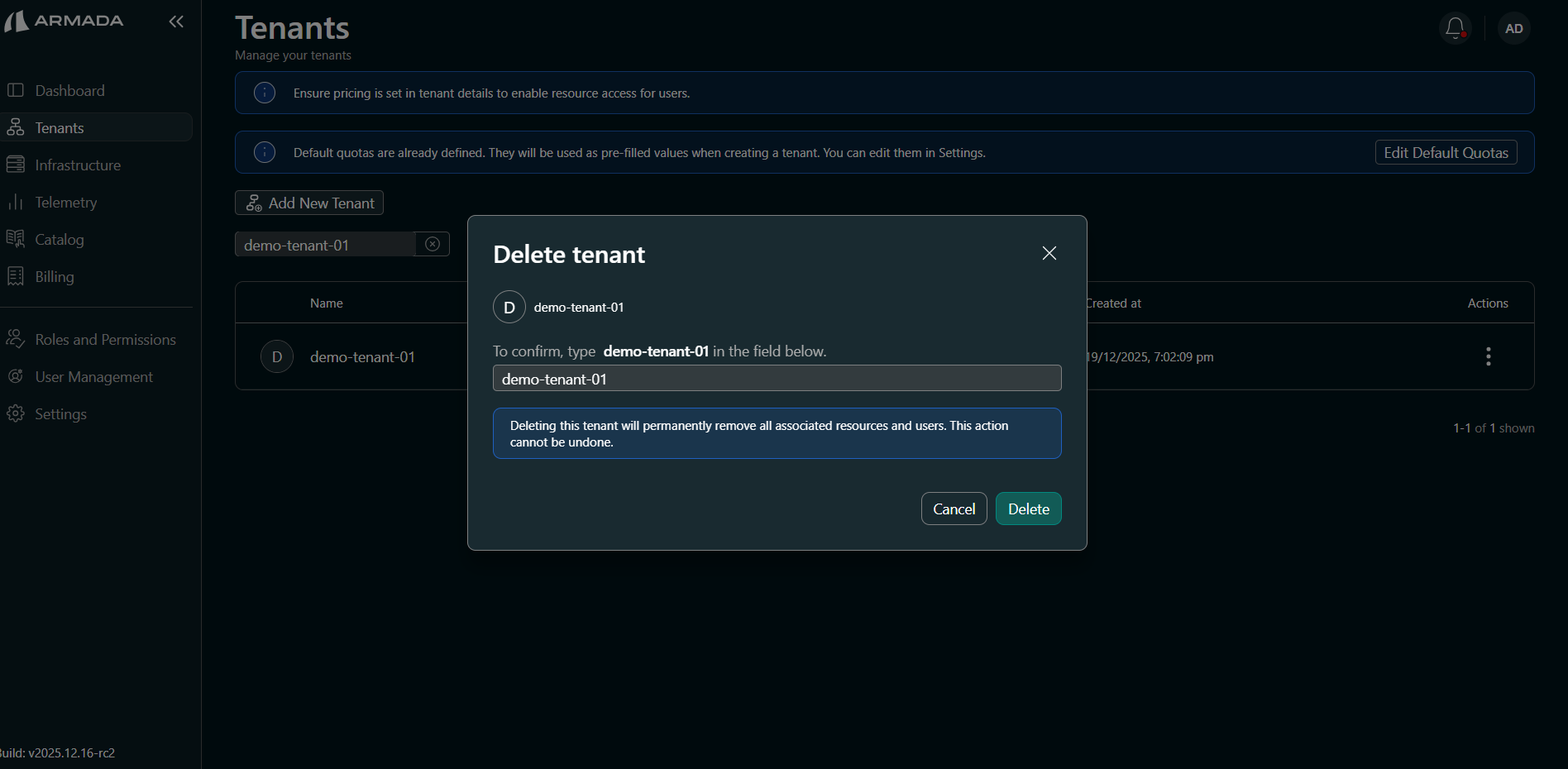The width and height of the screenshot is (1568, 769).
Task: Open the actions menu for demo-tenant-01
Action: 1487,356
